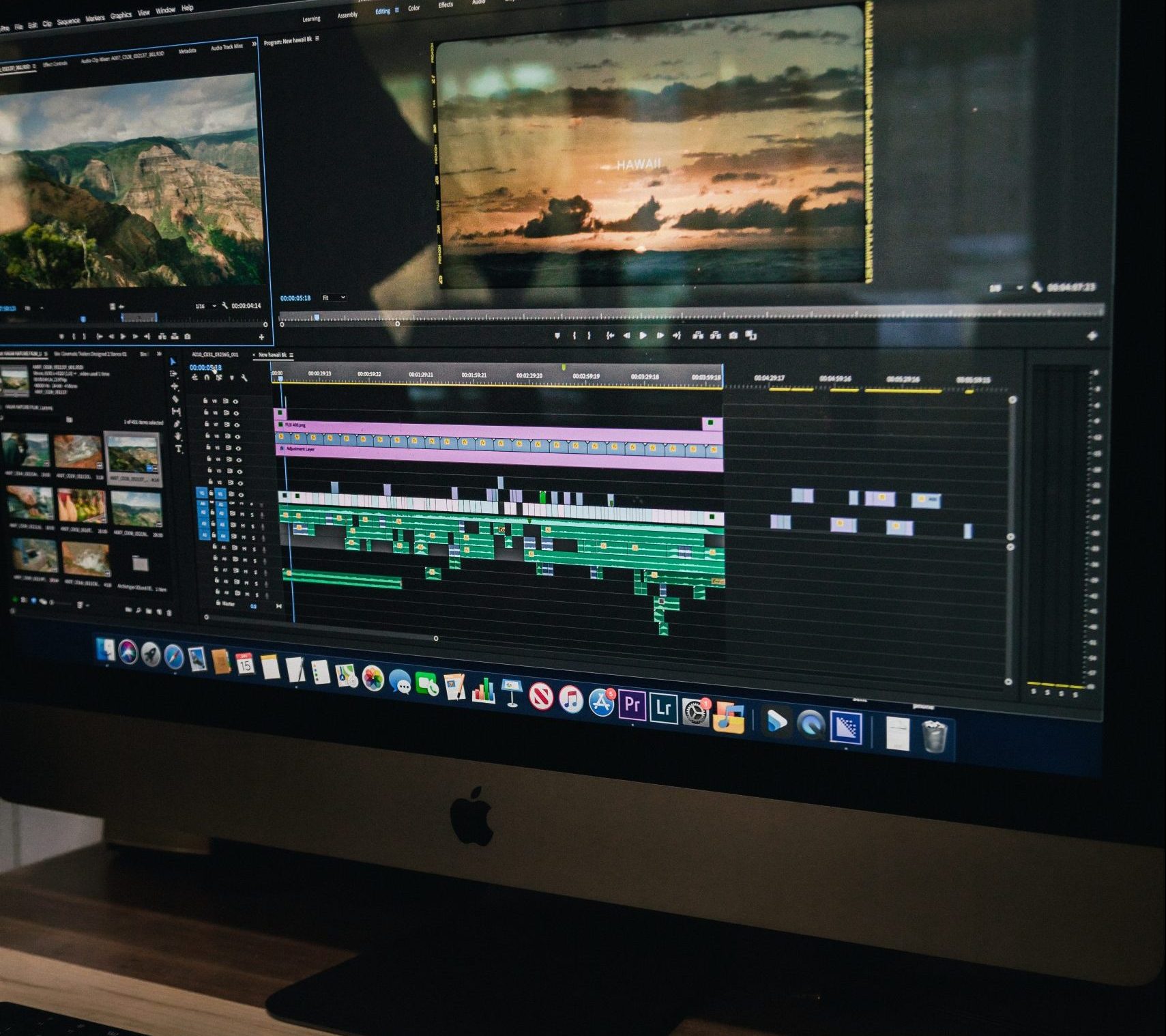Open the Sequence menu

coord(68,21)
